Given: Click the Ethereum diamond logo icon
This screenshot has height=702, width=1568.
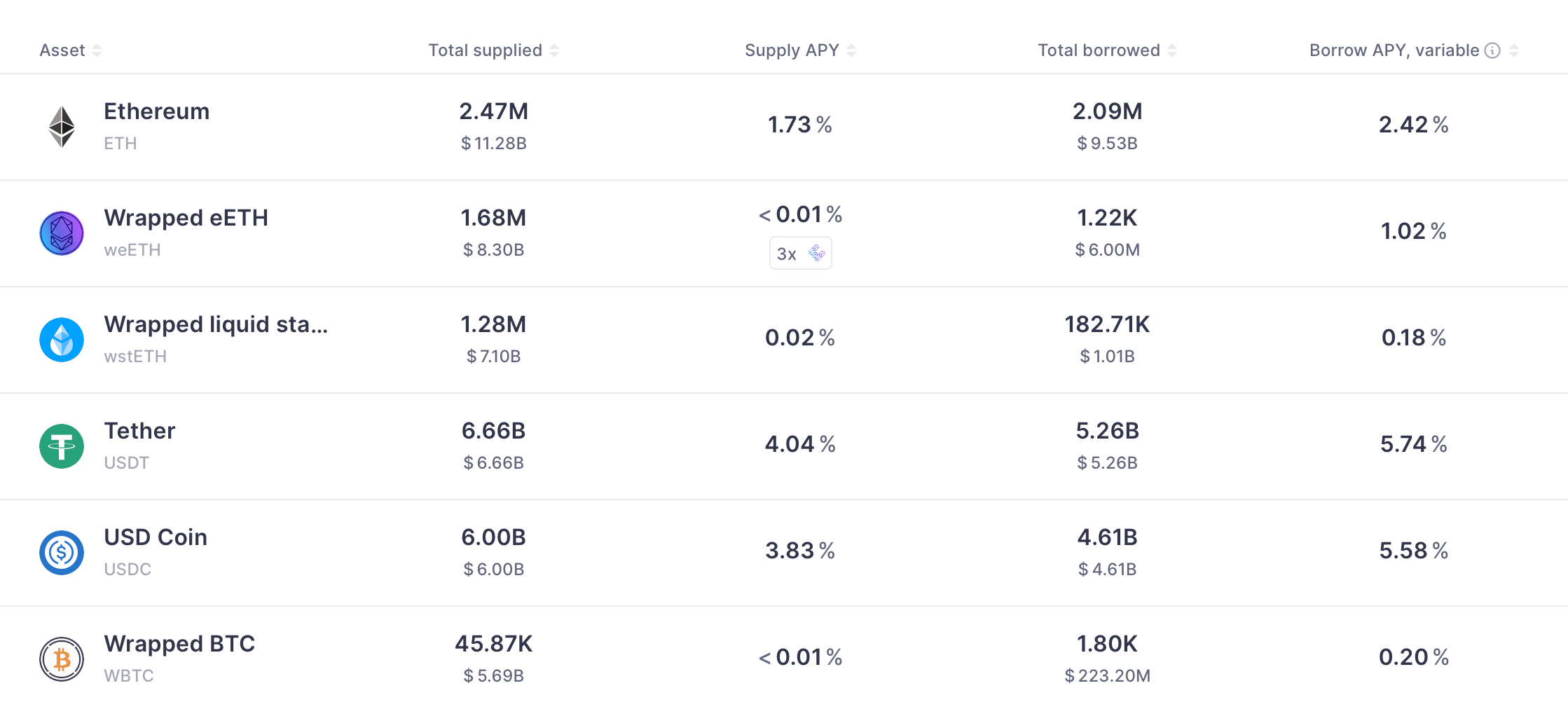Looking at the screenshot, I should coord(62,127).
